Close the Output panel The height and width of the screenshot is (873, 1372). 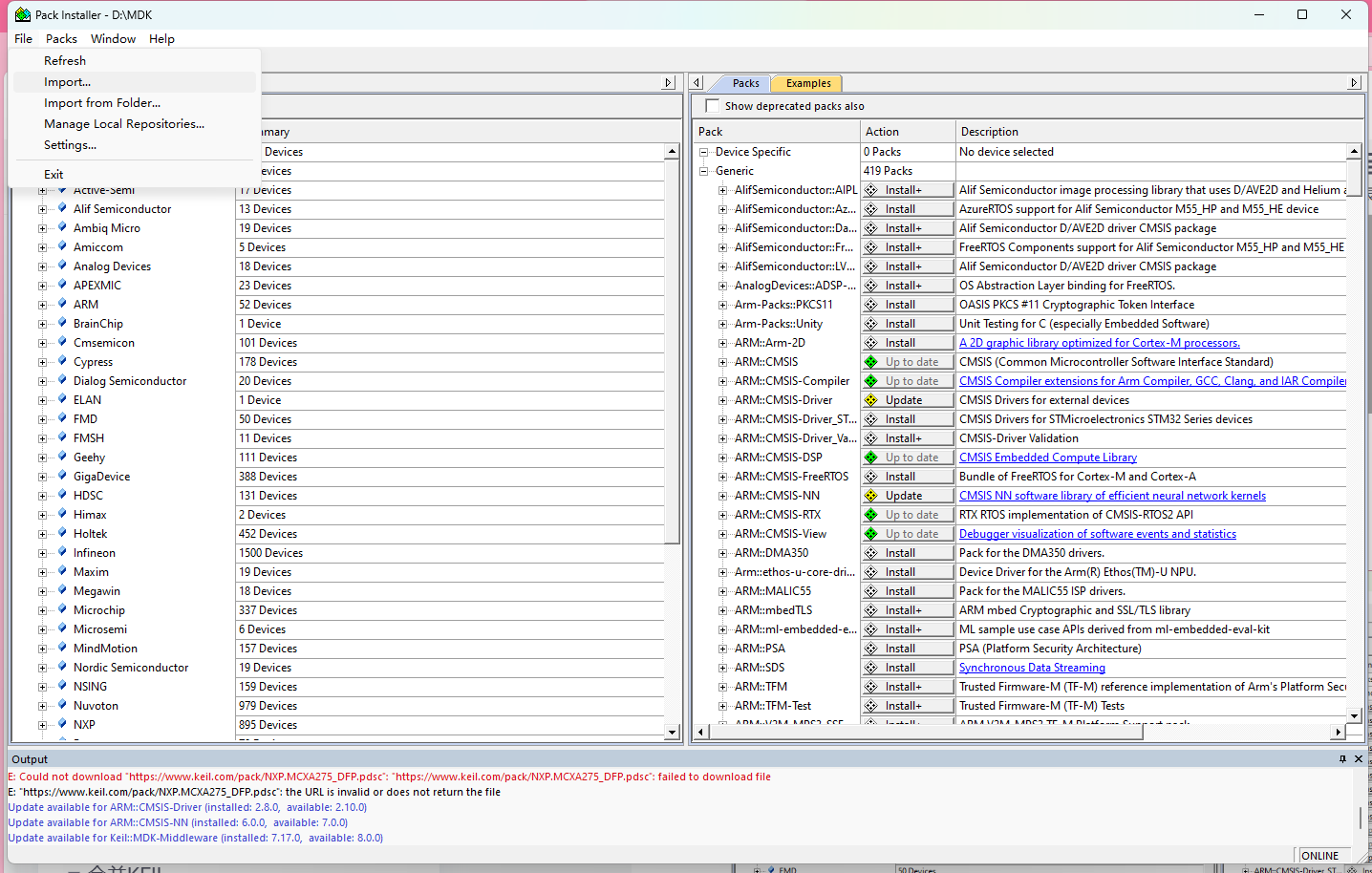pos(1359,759)
